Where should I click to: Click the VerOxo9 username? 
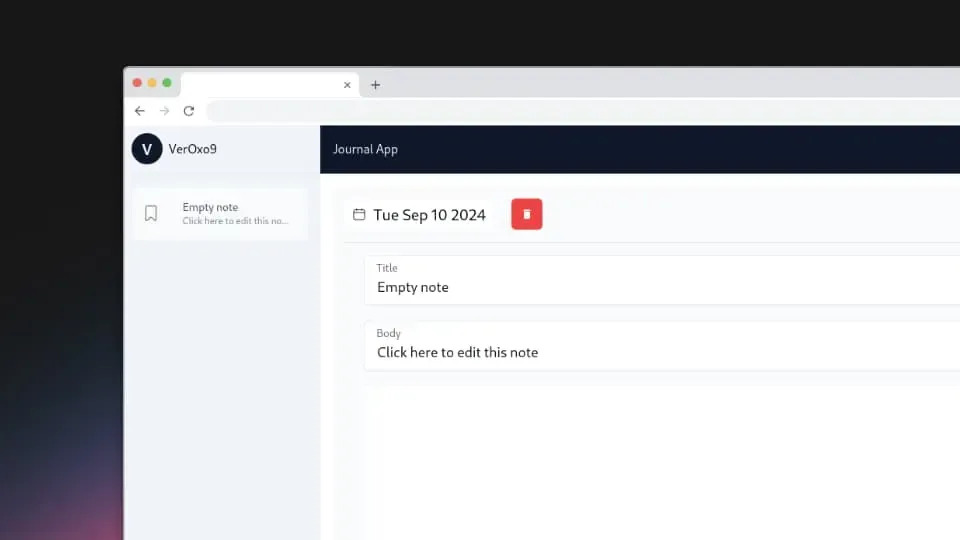[x=193, y=149]
